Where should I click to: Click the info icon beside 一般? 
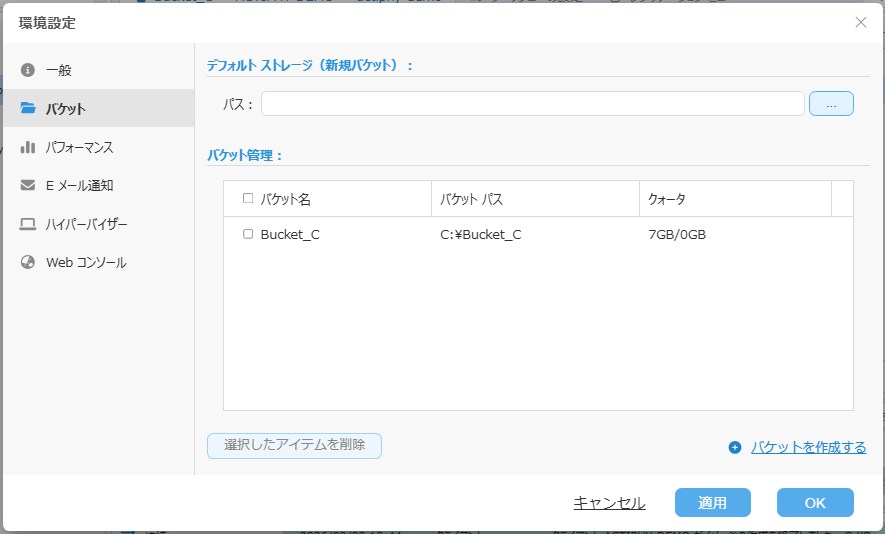28,70
